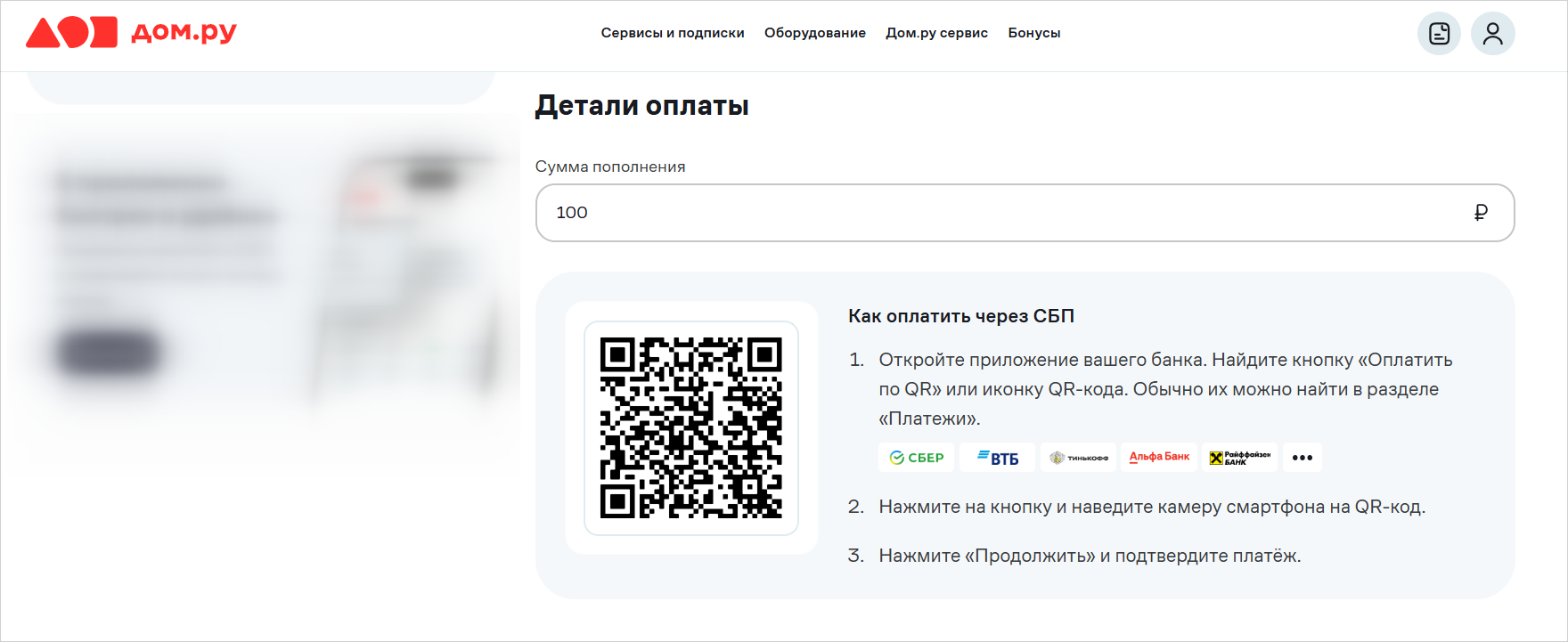This screenshot has height=642, width=1568.
Task: Click the Детали оплаты heading
Action: (x=641, y=105)
